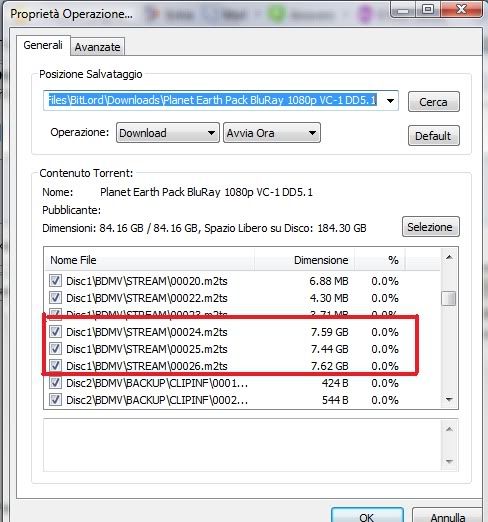The height and width of the screenshot is (522, 488).
Task: Click the Default button
Action: (x=434, y=136)
